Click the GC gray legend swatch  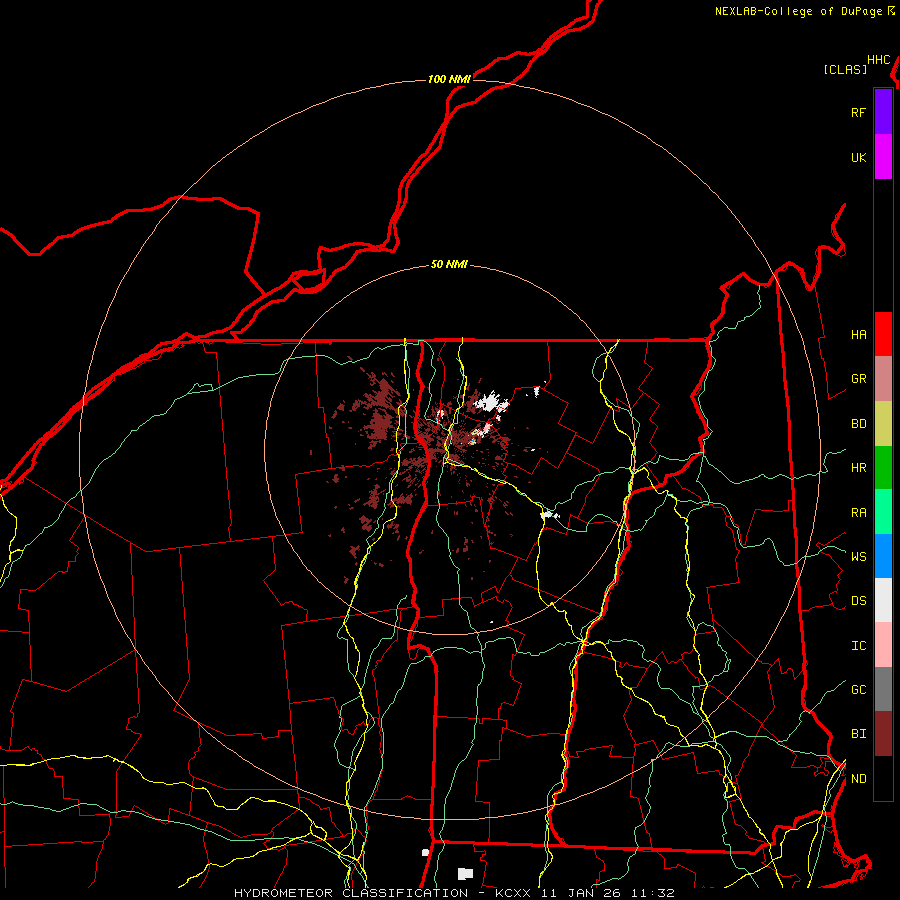[883, 689]
